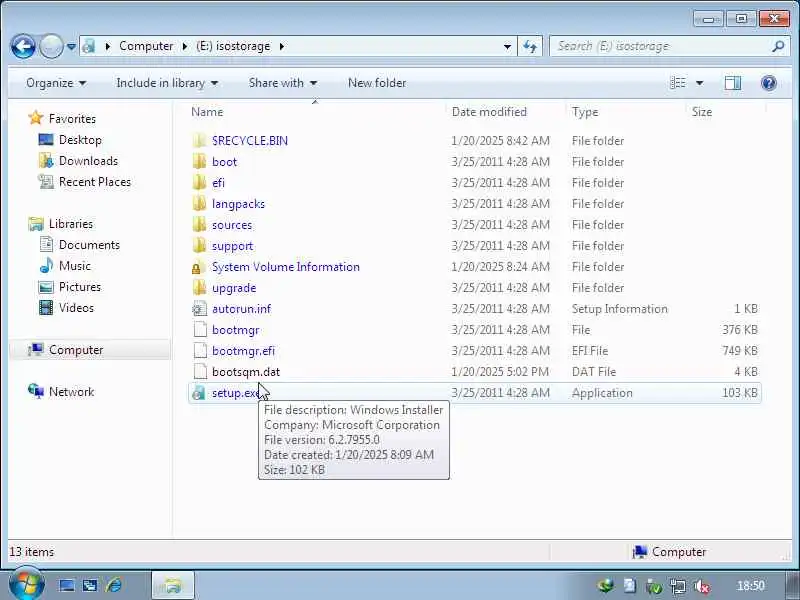Viewport: 800px width, 600px height.
Task: Click the Show desktop taskbar shortcut
Action: (67, 586)
